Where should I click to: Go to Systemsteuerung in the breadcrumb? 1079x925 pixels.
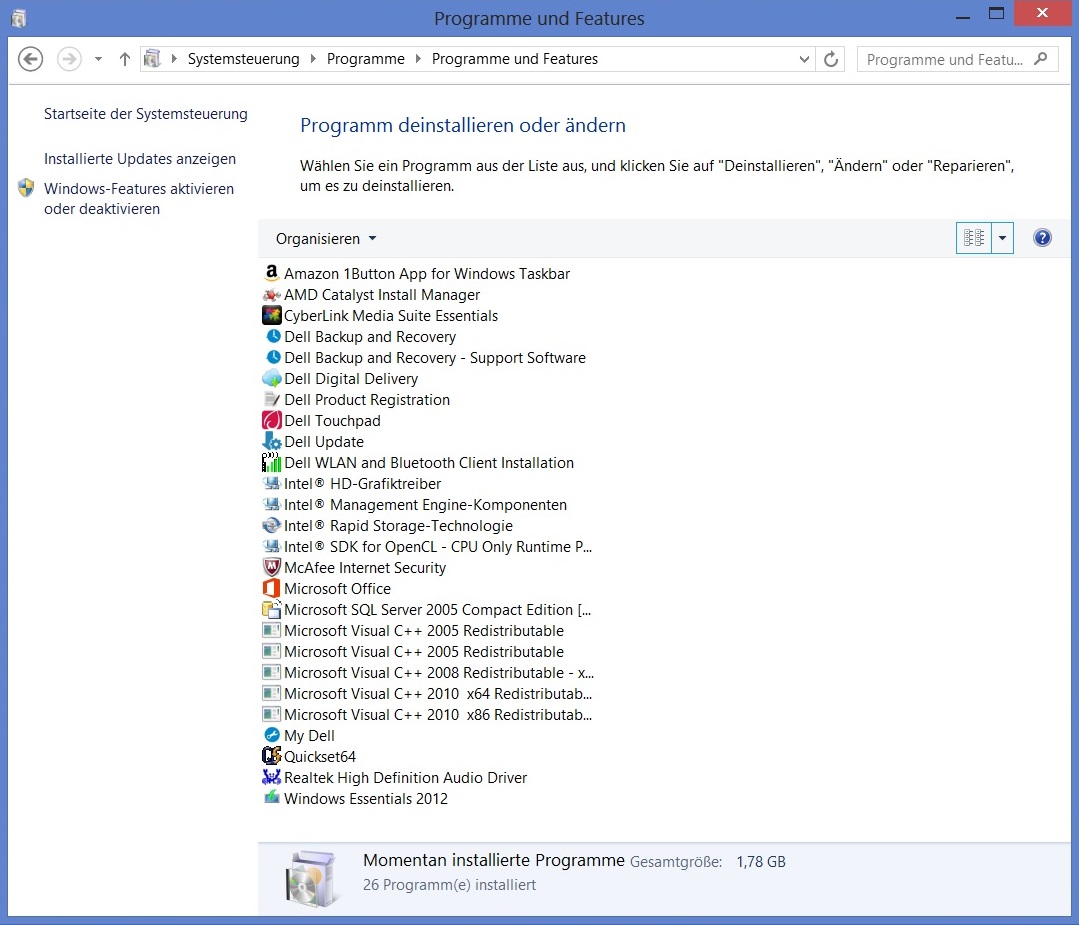coord(244,59)
